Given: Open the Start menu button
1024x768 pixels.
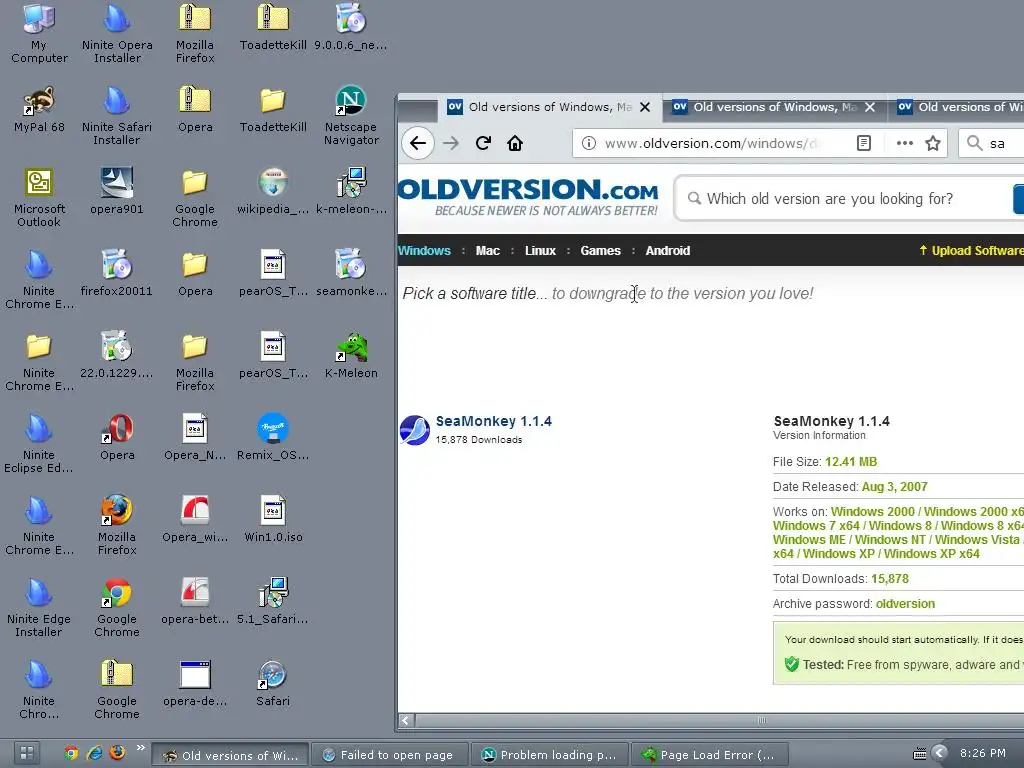Looking at the screenshot, I should tap(27, 754).
